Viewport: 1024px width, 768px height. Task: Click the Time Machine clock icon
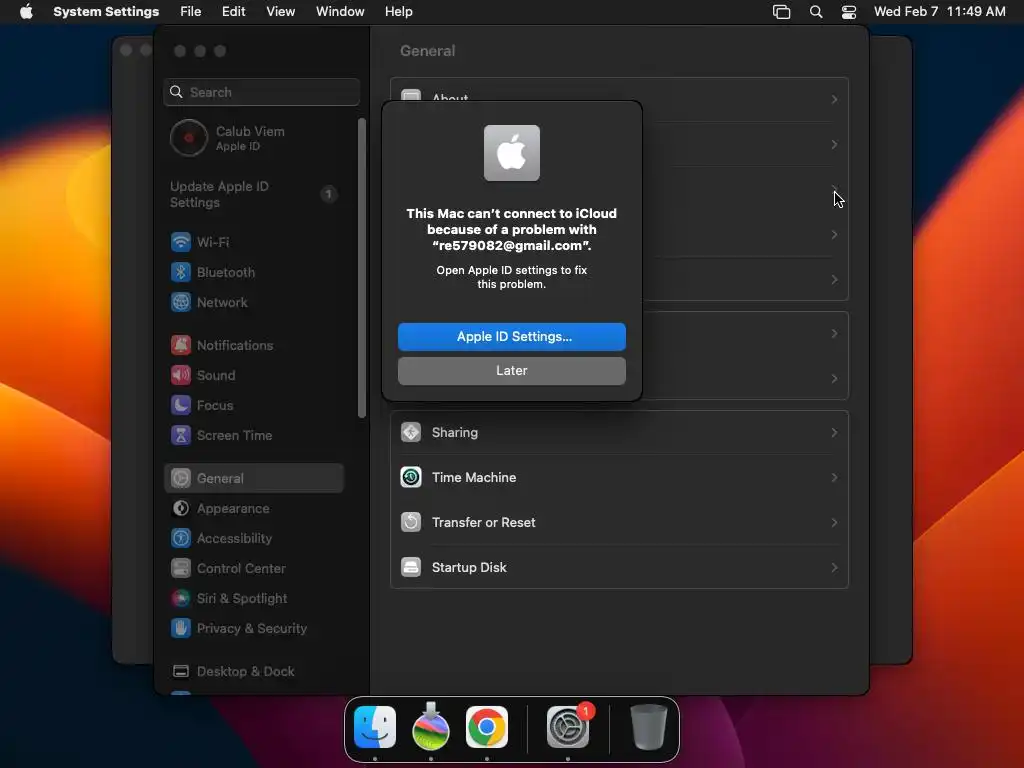point(411,477)
